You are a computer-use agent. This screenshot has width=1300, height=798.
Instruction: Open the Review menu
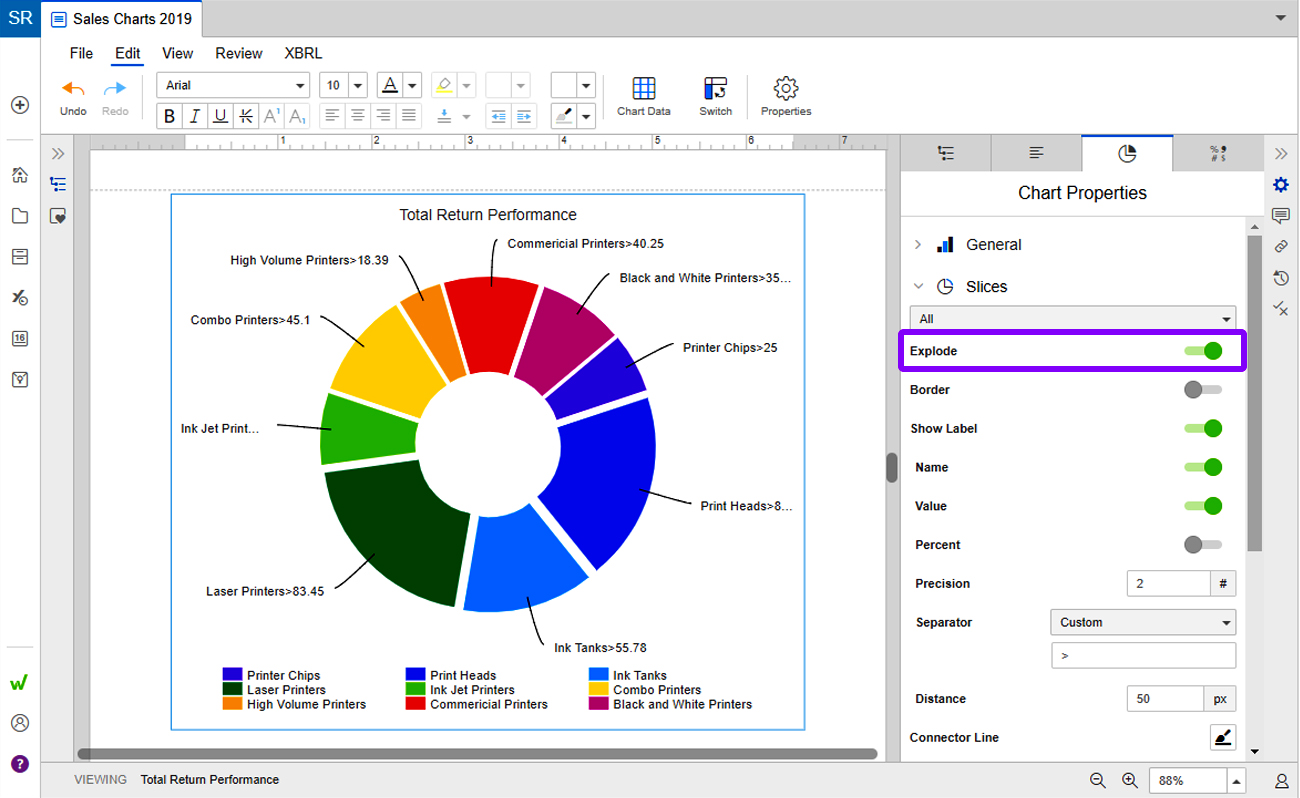(x=239, y=53)
